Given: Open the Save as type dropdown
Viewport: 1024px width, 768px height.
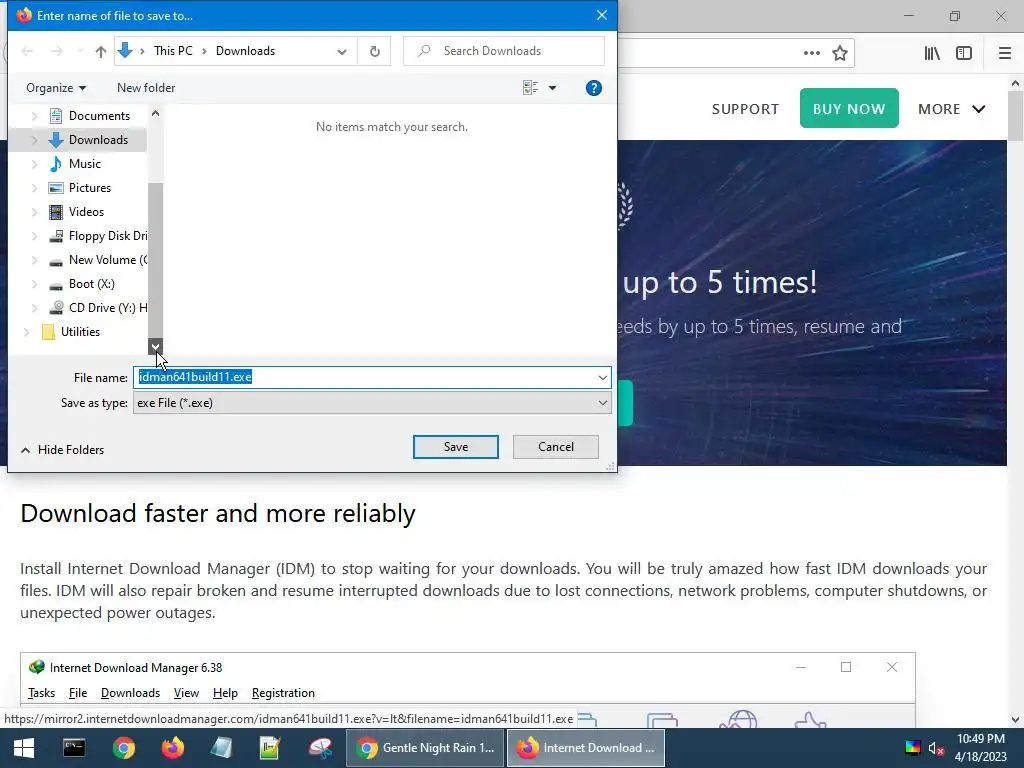Looking at the screenshot, I should tap(372, 403).
